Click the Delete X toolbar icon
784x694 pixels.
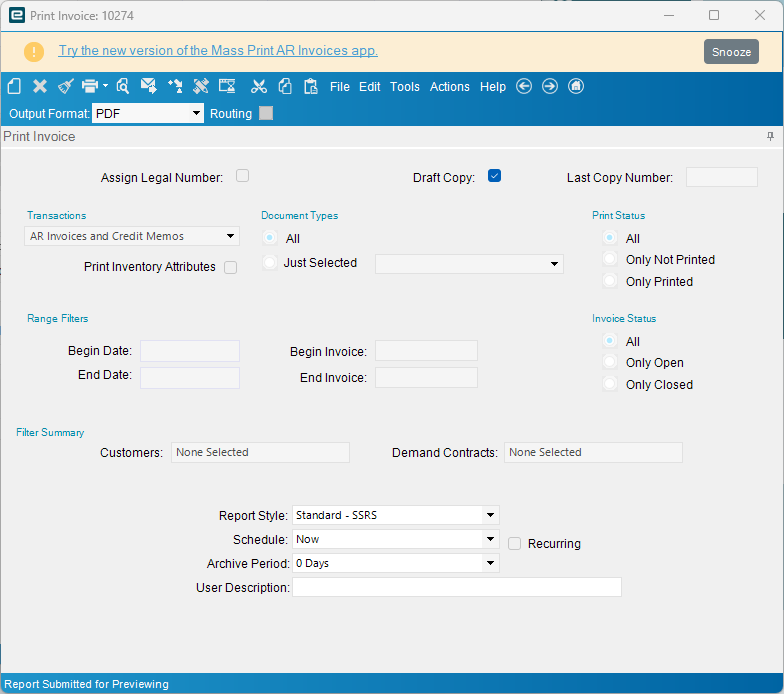[40, 86]
